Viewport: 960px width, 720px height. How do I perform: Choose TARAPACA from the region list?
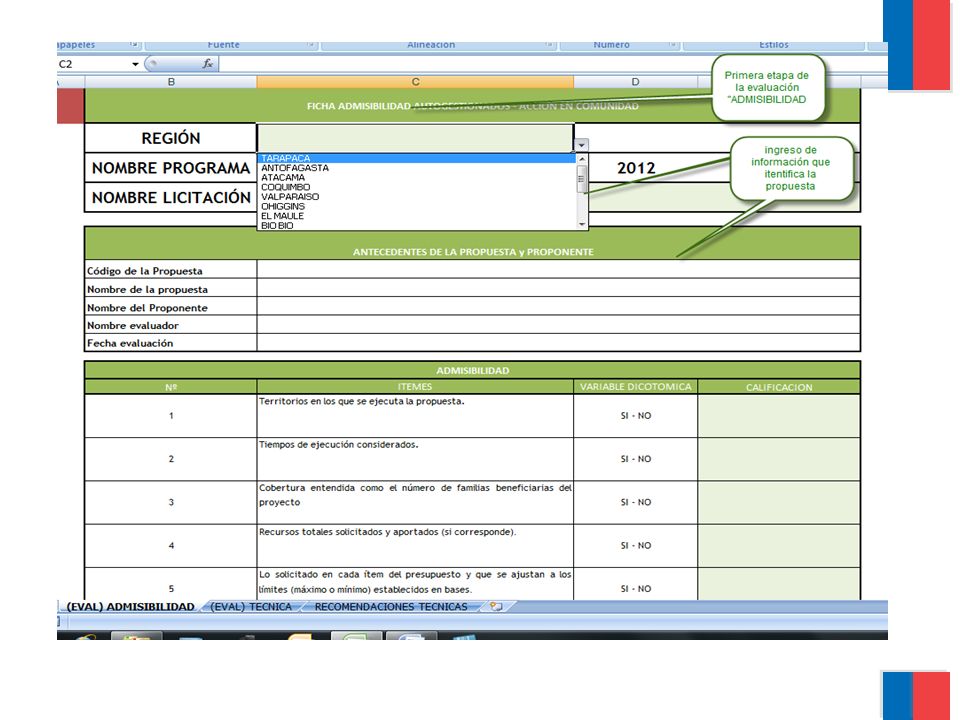point(416,158)
